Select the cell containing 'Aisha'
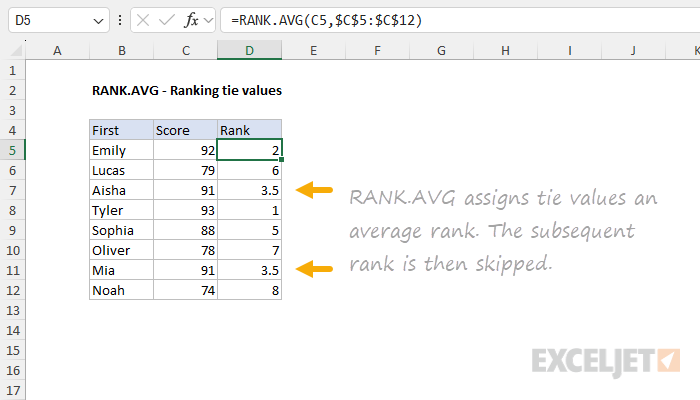 (121, 191)
